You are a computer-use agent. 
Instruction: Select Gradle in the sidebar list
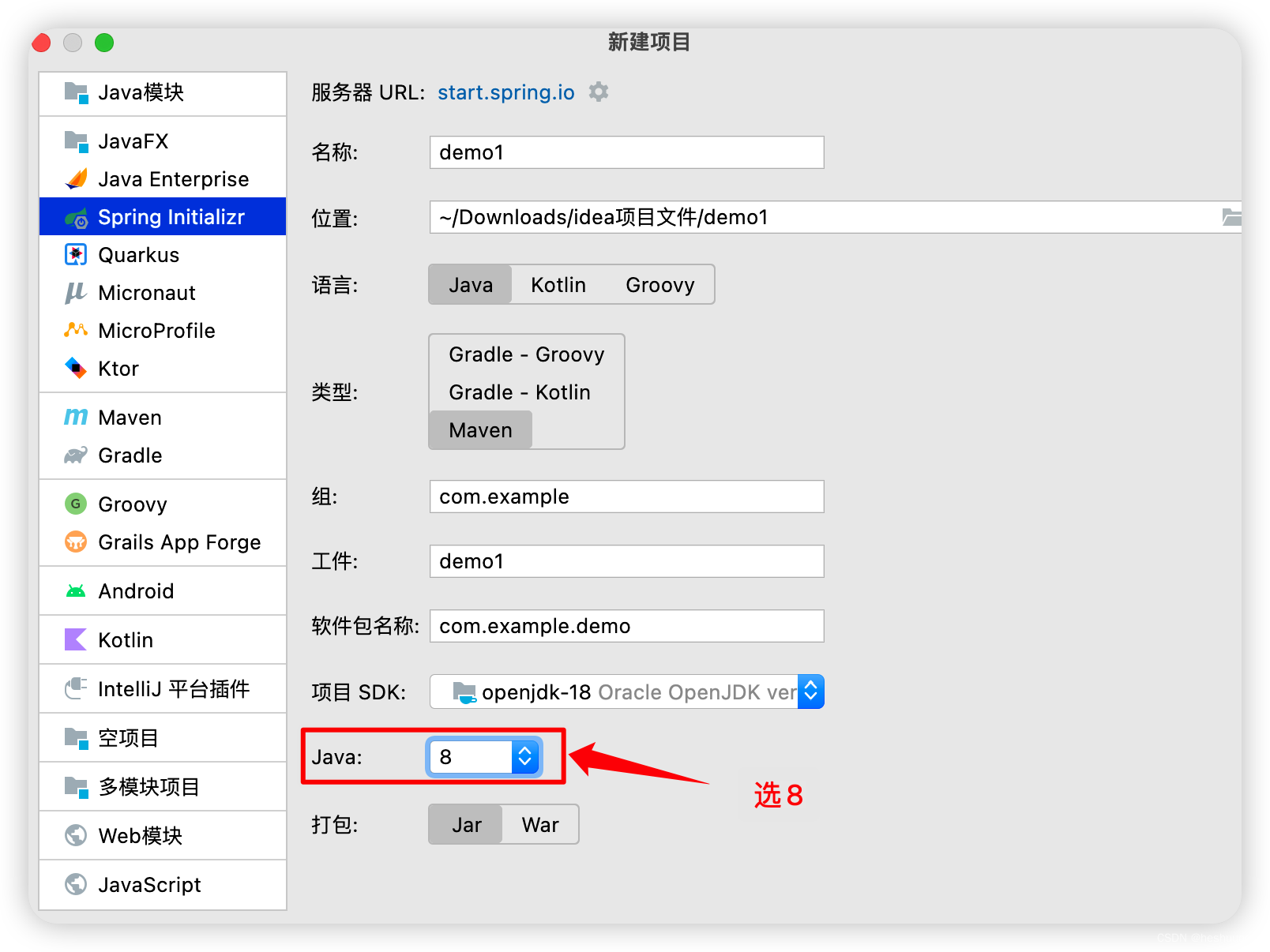[x=130, y=455]
